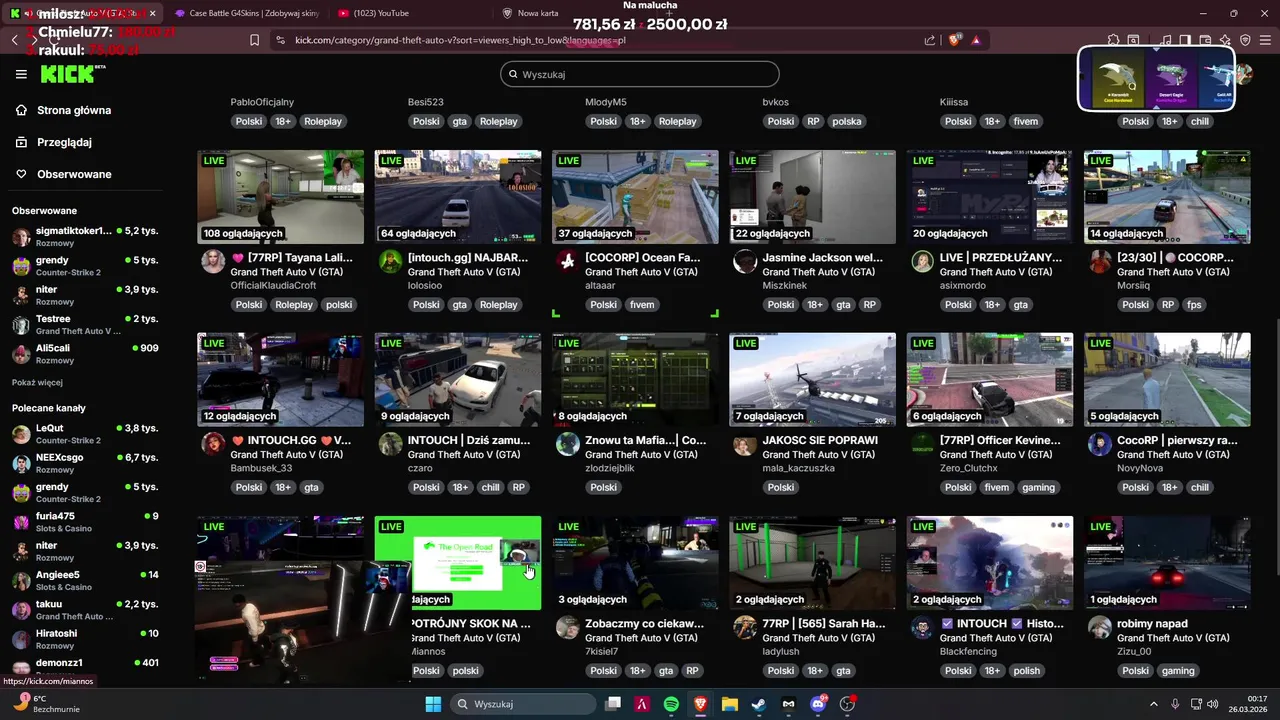Screen dimensions: 1280x720
Task: Open the robimy napad stream title
Action: point(1152,623)
